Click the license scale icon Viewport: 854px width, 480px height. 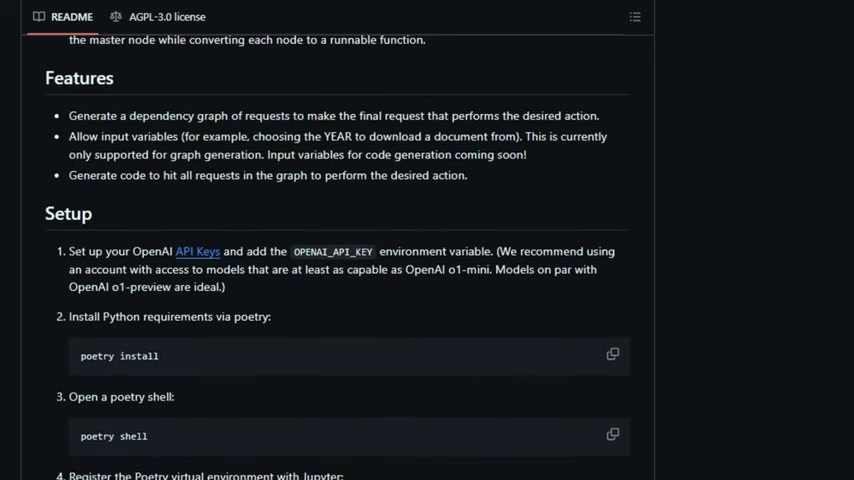pos(115,17)
